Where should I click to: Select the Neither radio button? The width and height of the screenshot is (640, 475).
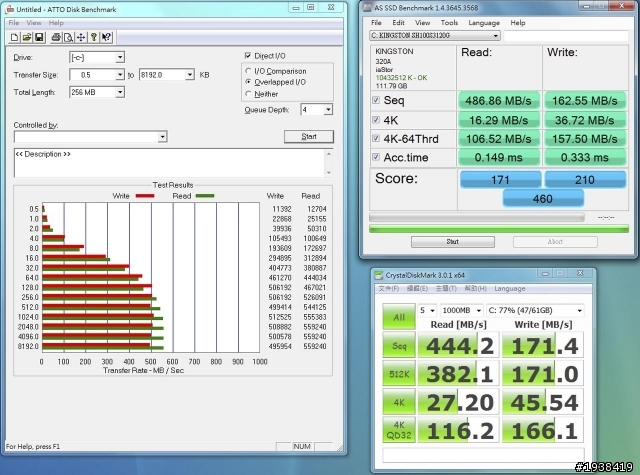pos(248,94)
